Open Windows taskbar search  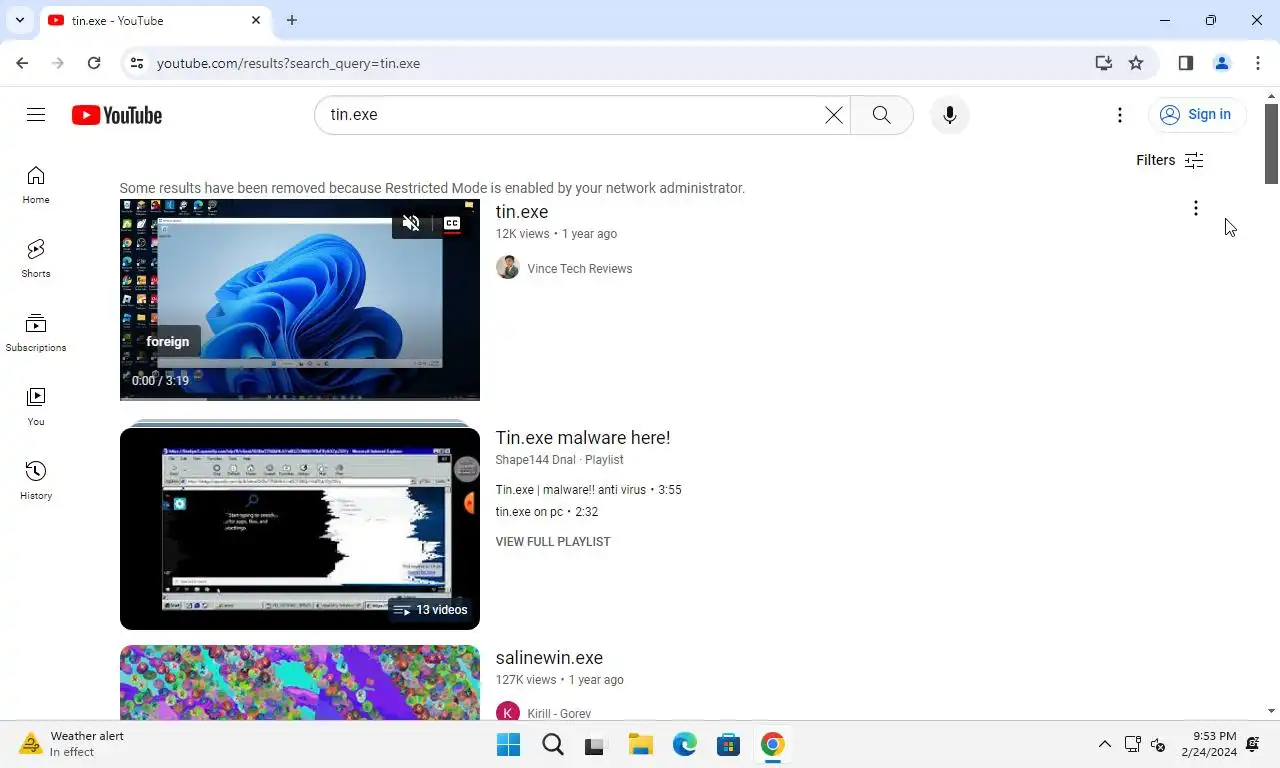pos(552,745)
